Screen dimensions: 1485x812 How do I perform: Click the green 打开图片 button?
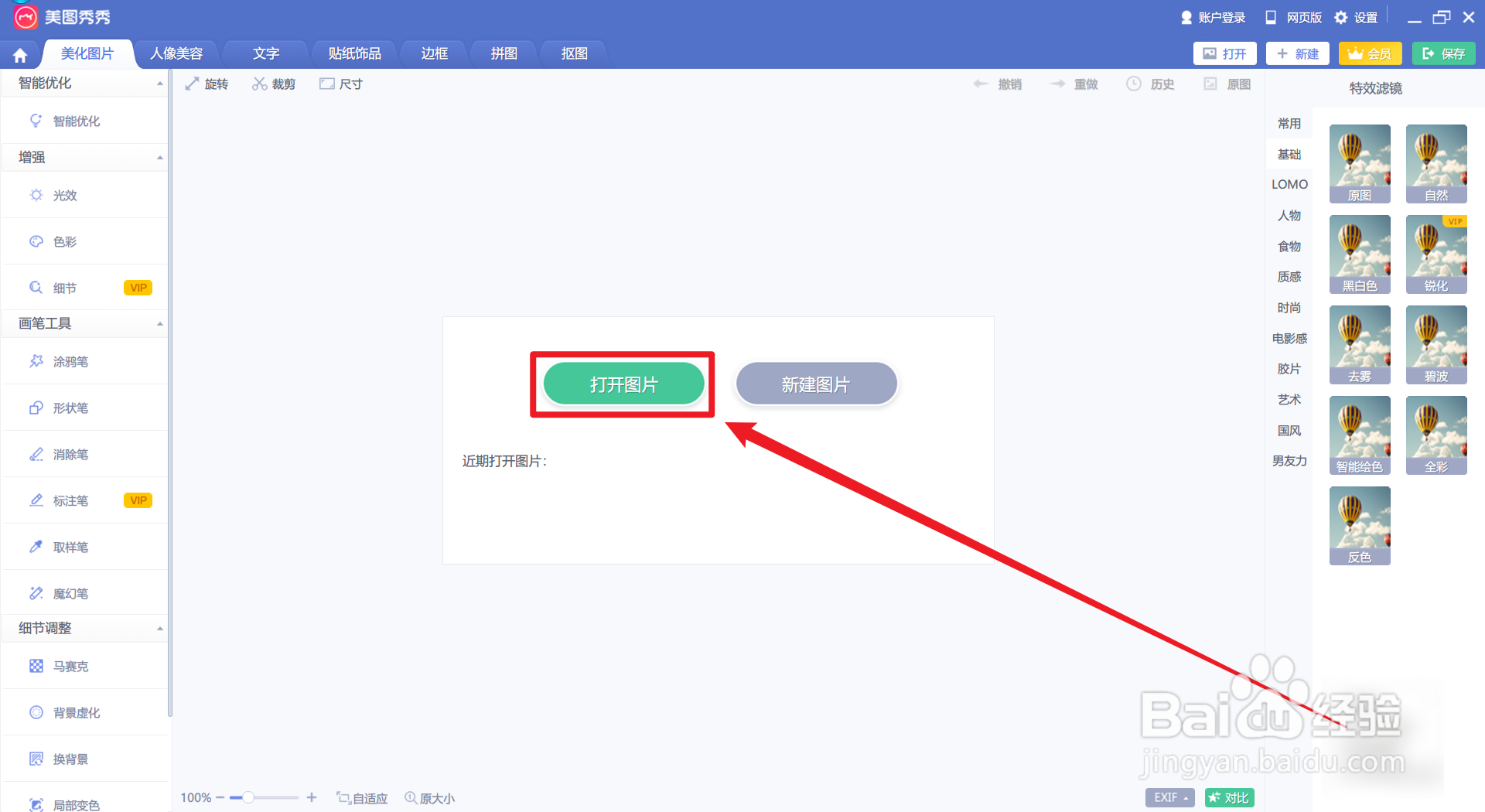(623, 384)
